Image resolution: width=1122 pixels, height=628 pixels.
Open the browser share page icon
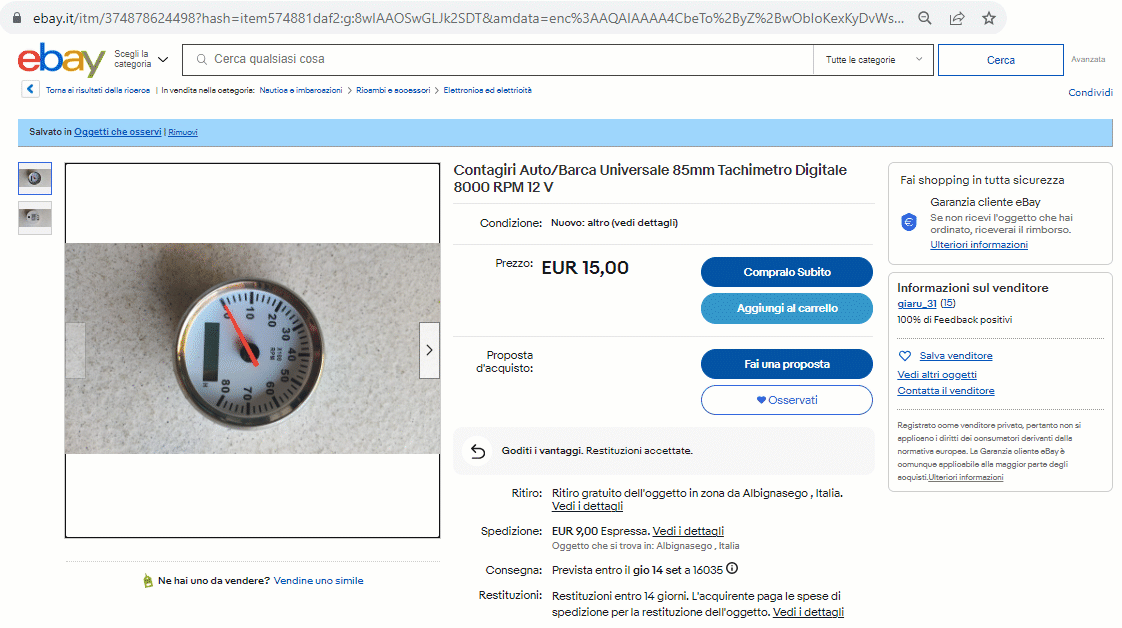pyautogui.click(x=957, y=19)
